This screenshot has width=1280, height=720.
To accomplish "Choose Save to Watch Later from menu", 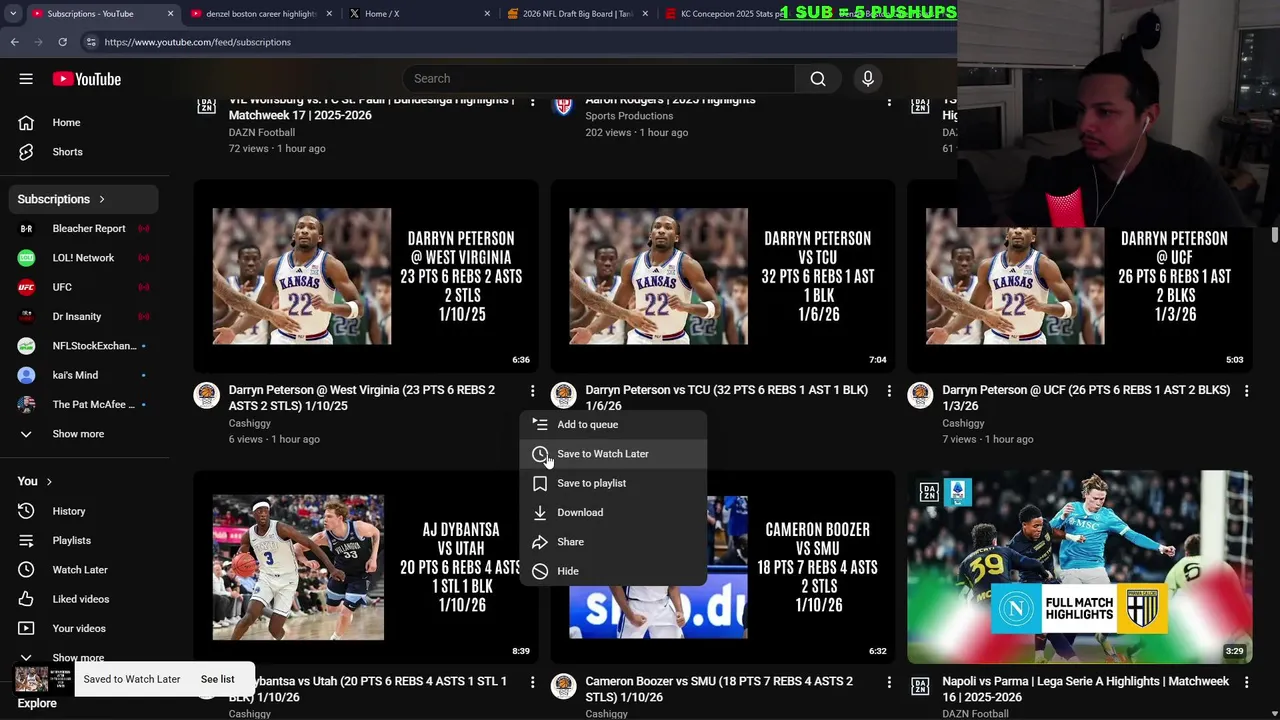I will [613, 454].
